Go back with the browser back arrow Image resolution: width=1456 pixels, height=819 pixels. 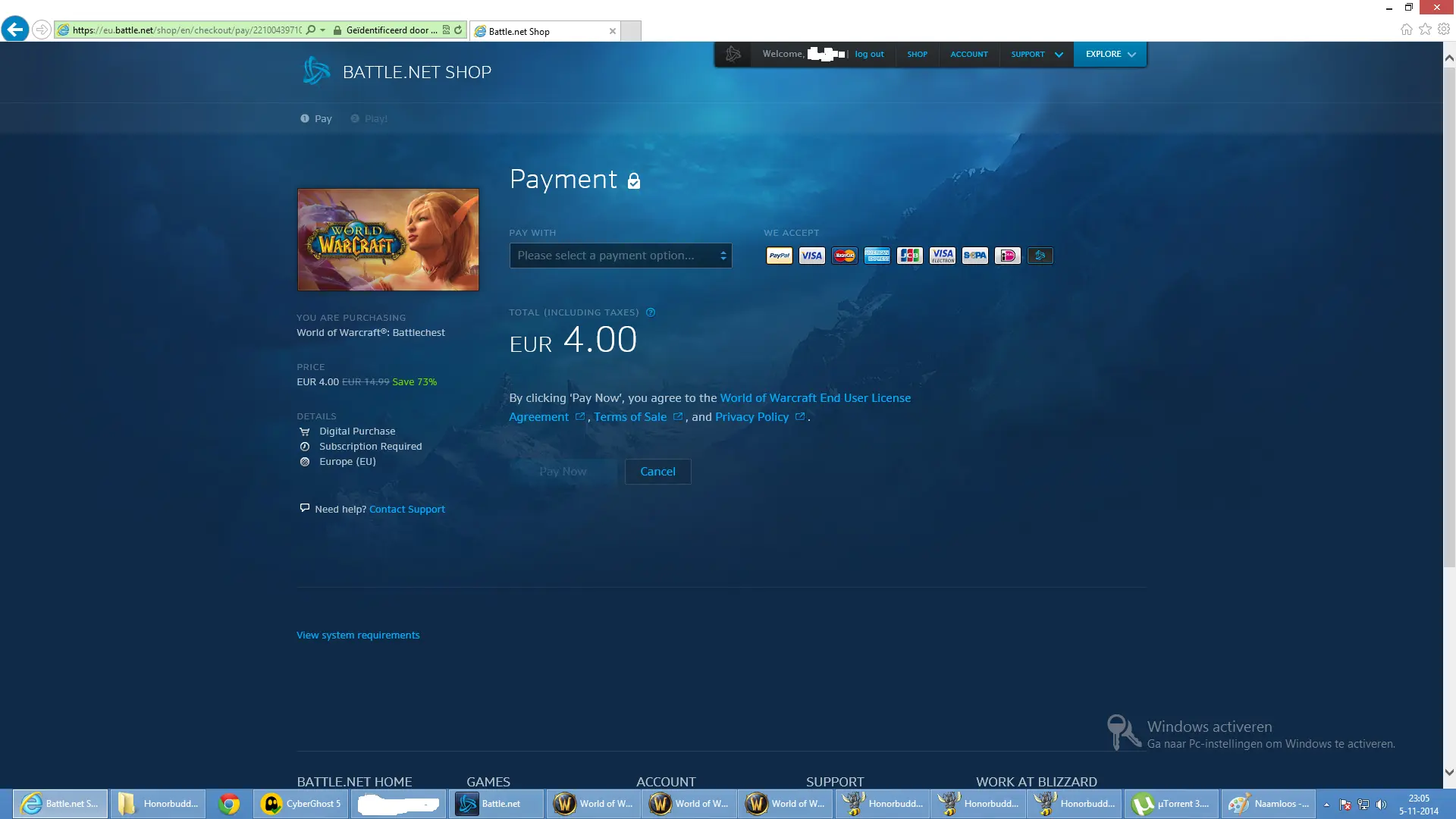pos(15,30)
